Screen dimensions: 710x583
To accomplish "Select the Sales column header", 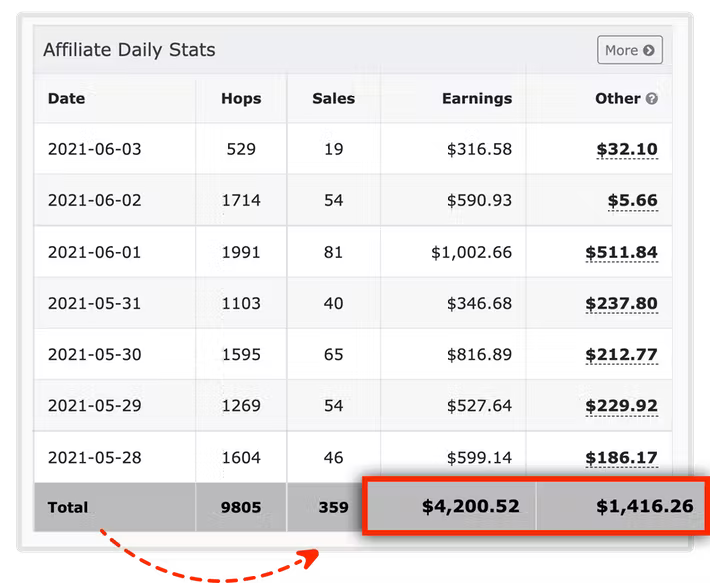I will coord(333,99).
